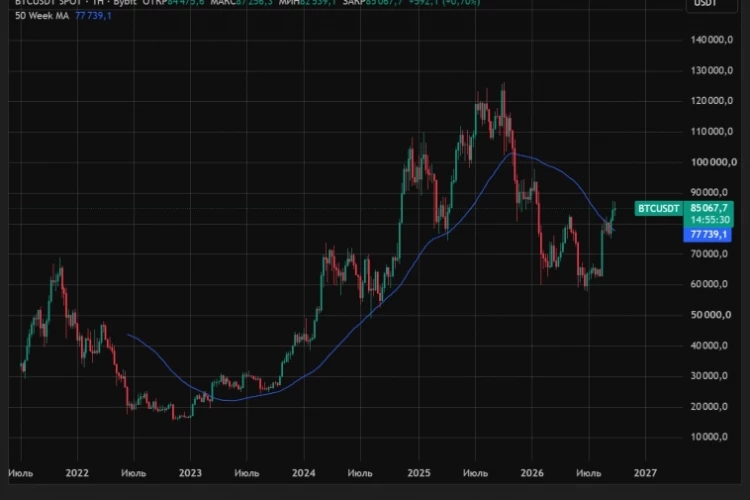The image size is (750, 500).
Task: Click the 14:55:30 bar countdown timer
Action: (708, 220)
